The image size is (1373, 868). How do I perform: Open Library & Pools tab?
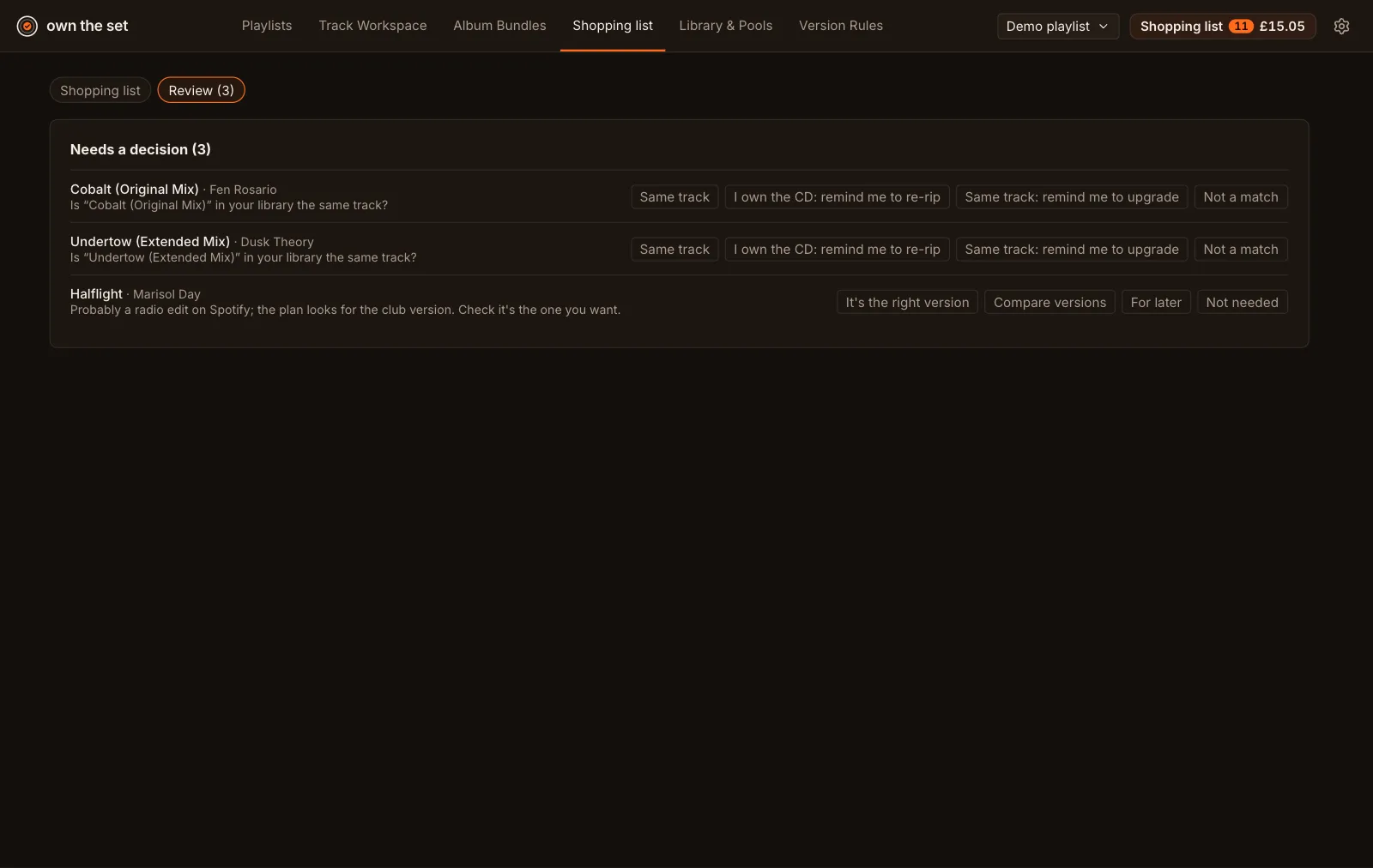tap(726, 26)
